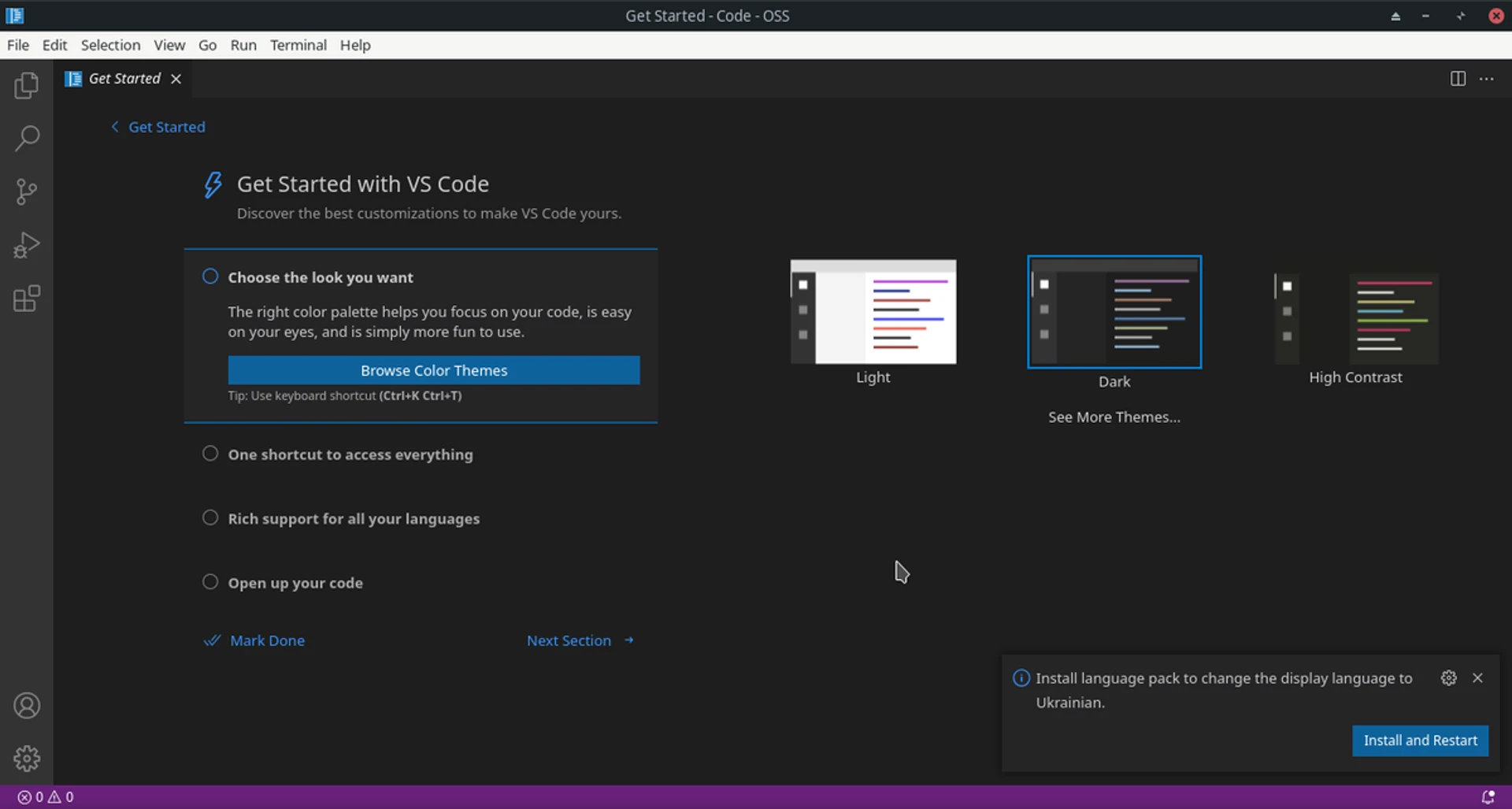Open editor More Actions ellipsis
The width and height of the screenshot is (1512, 809).
coord(1486,79)
